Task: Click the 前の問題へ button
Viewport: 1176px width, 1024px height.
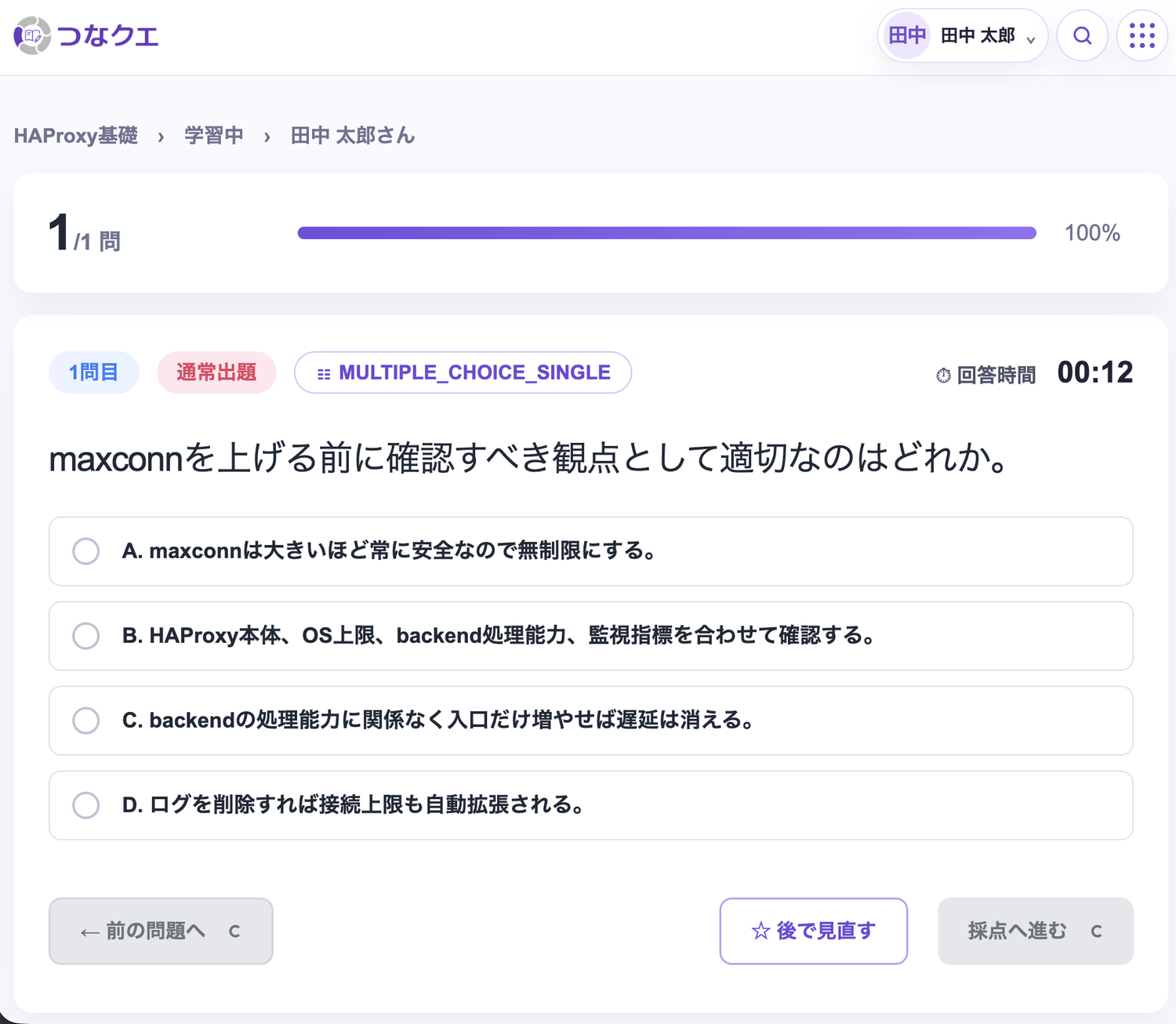Action: 161,931
